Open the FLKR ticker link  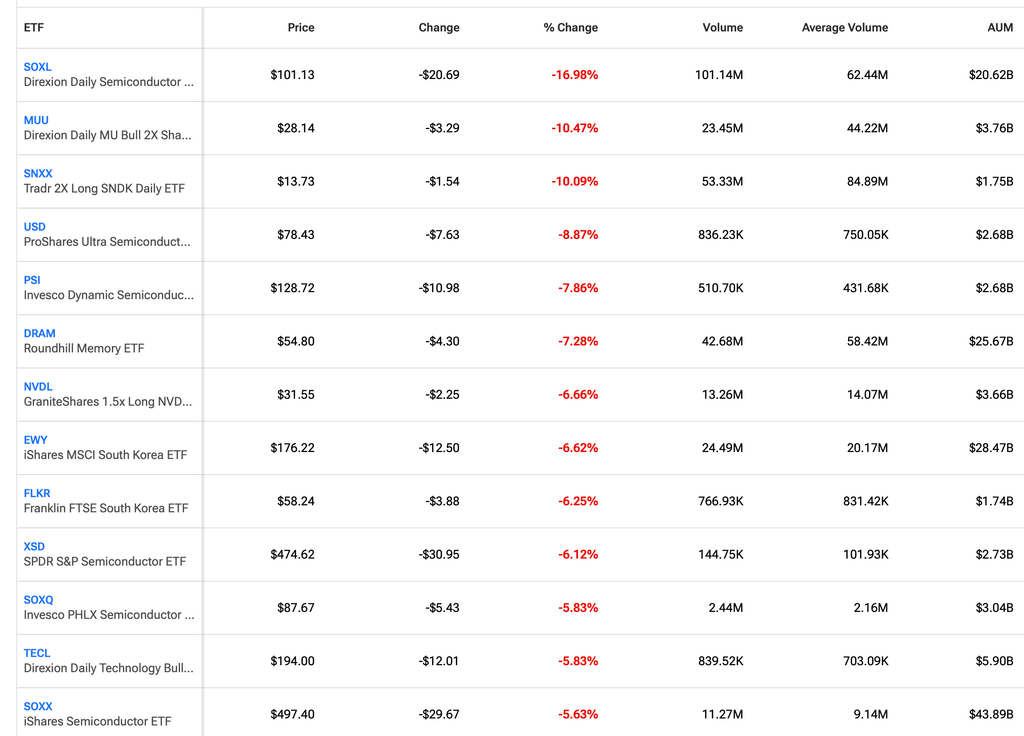tap(37, 494)
